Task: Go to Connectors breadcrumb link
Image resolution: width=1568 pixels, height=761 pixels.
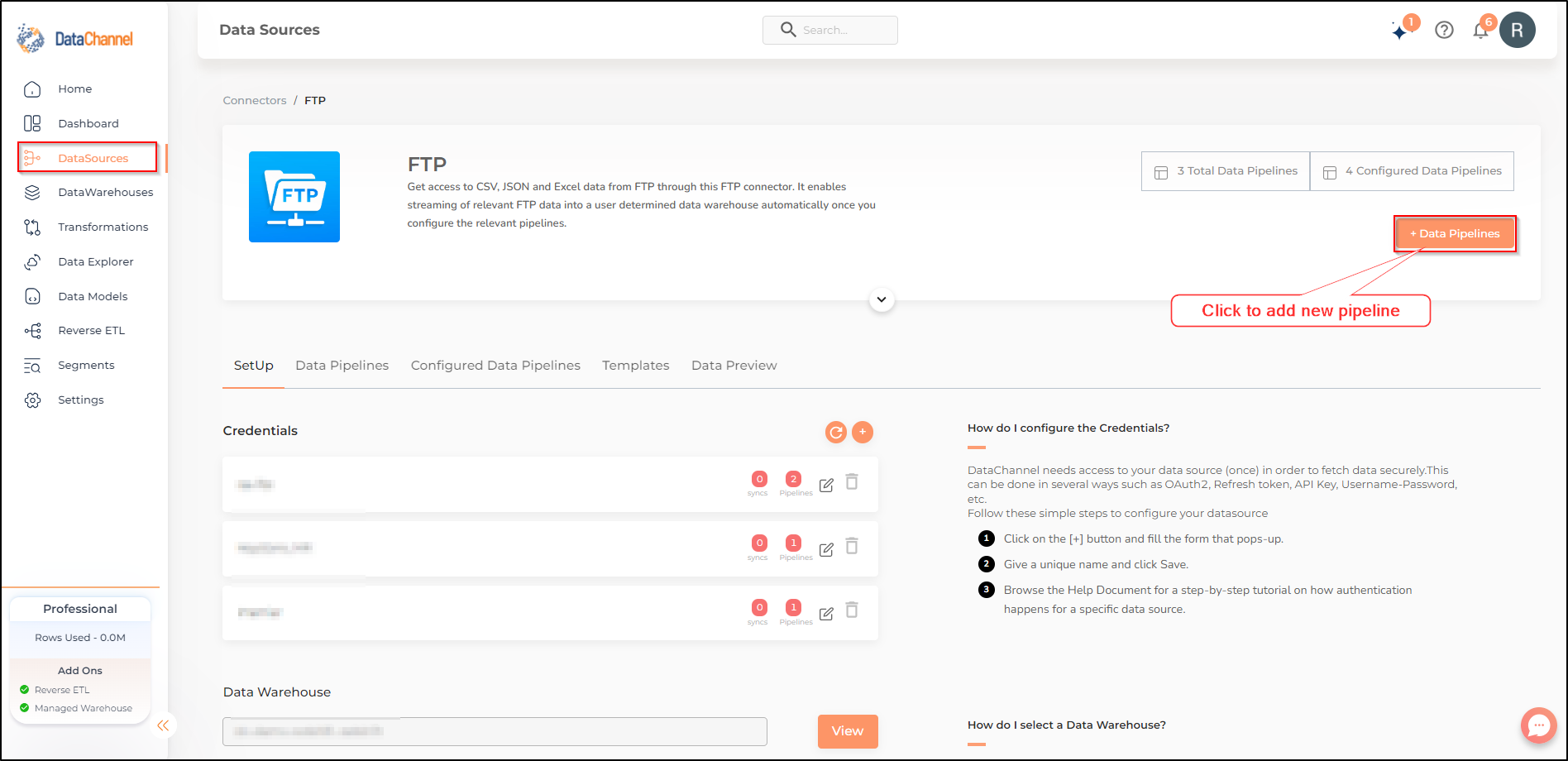Action: coord(255,100)
